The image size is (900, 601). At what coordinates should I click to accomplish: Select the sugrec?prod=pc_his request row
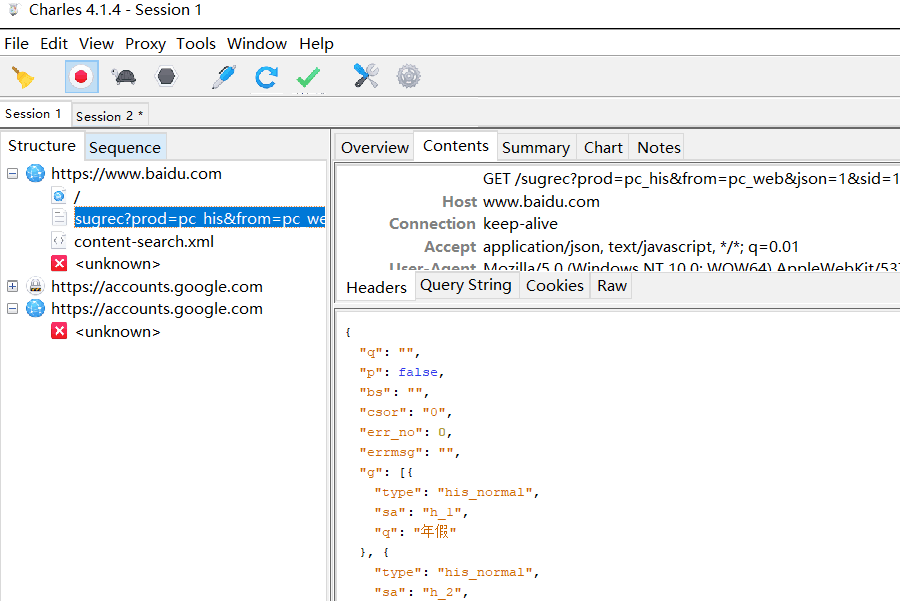(200, 219)
